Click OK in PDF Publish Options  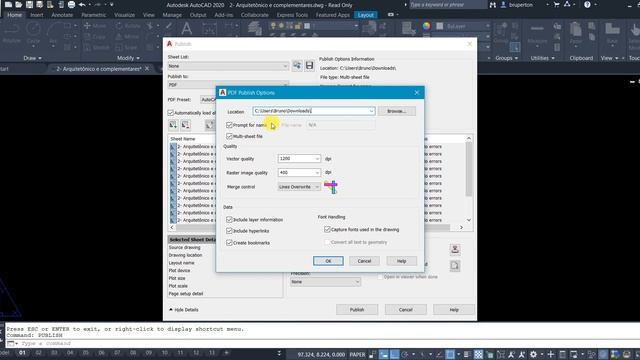tap(328, 261)
